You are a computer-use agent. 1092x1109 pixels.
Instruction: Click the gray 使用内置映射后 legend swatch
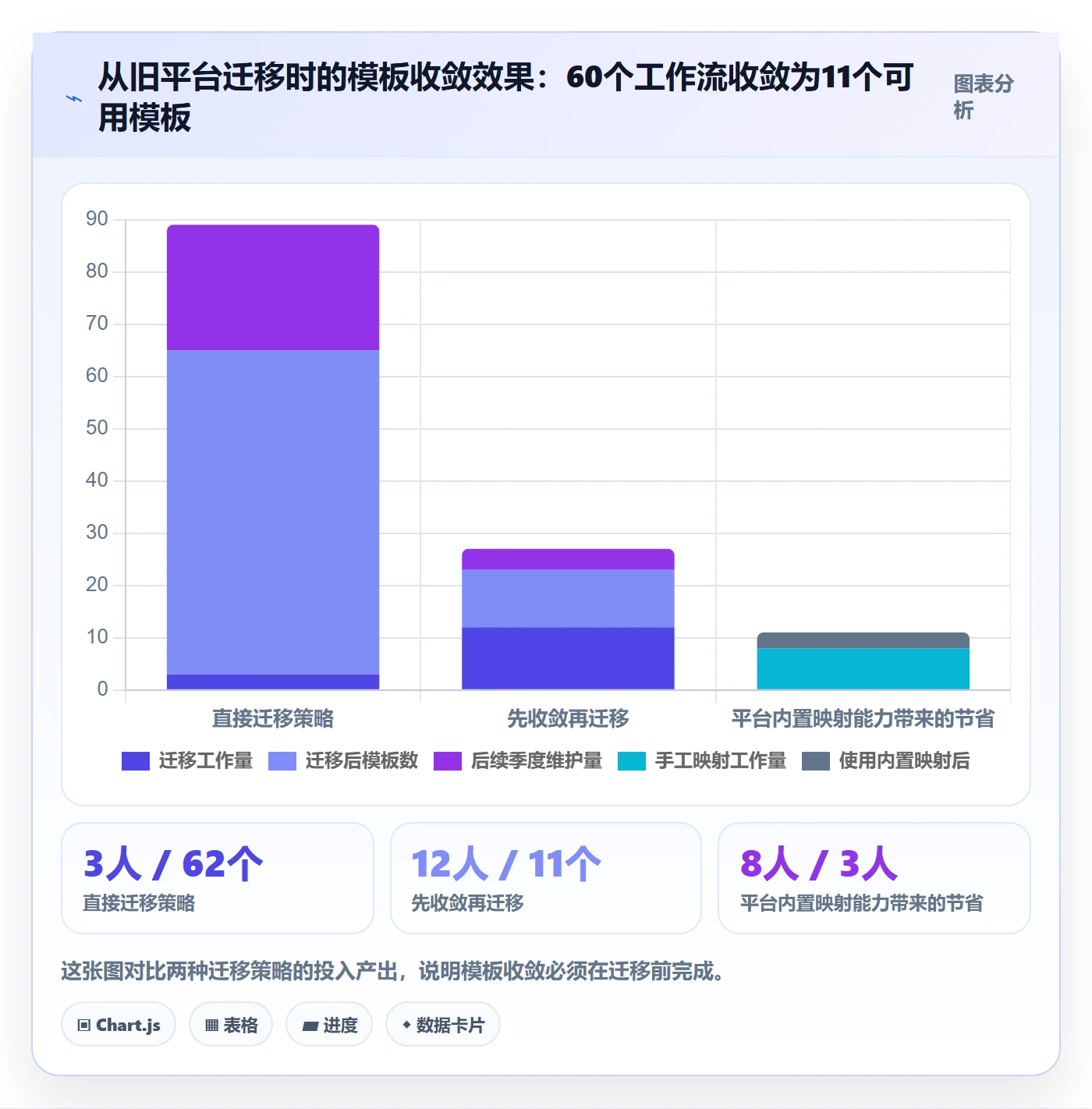tap(816, 761)
